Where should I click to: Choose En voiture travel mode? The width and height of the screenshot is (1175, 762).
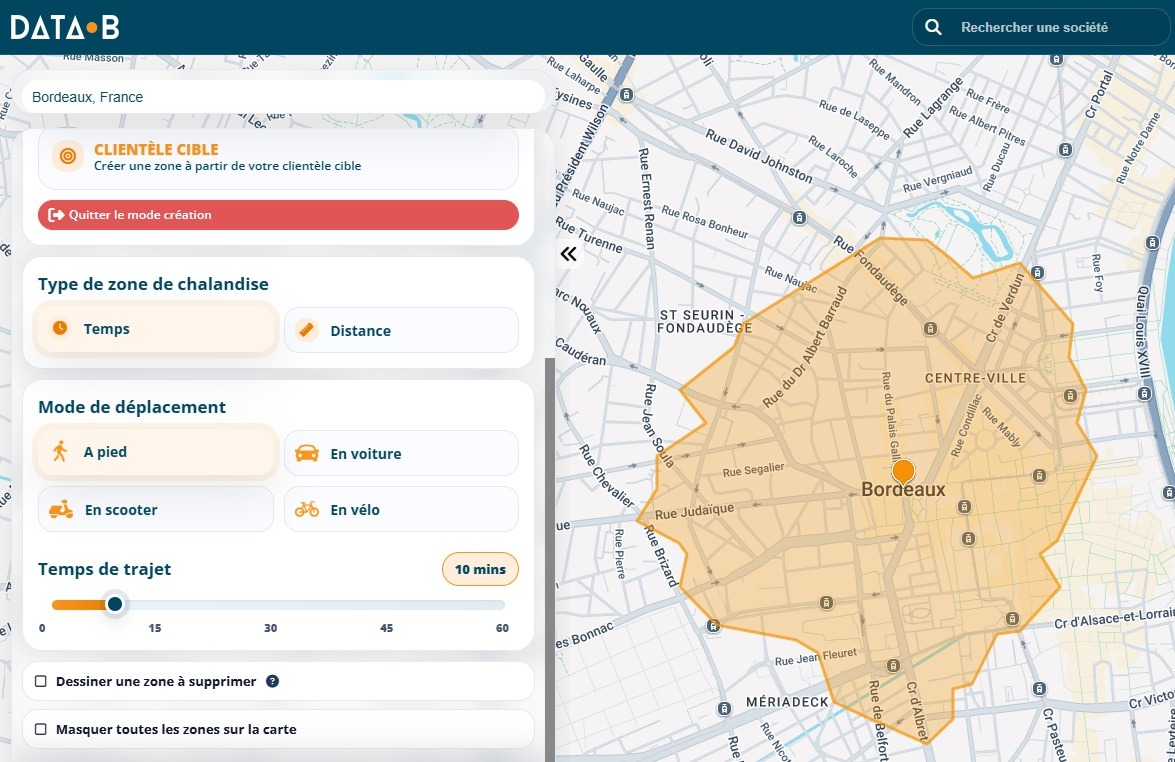coord(401,453)
